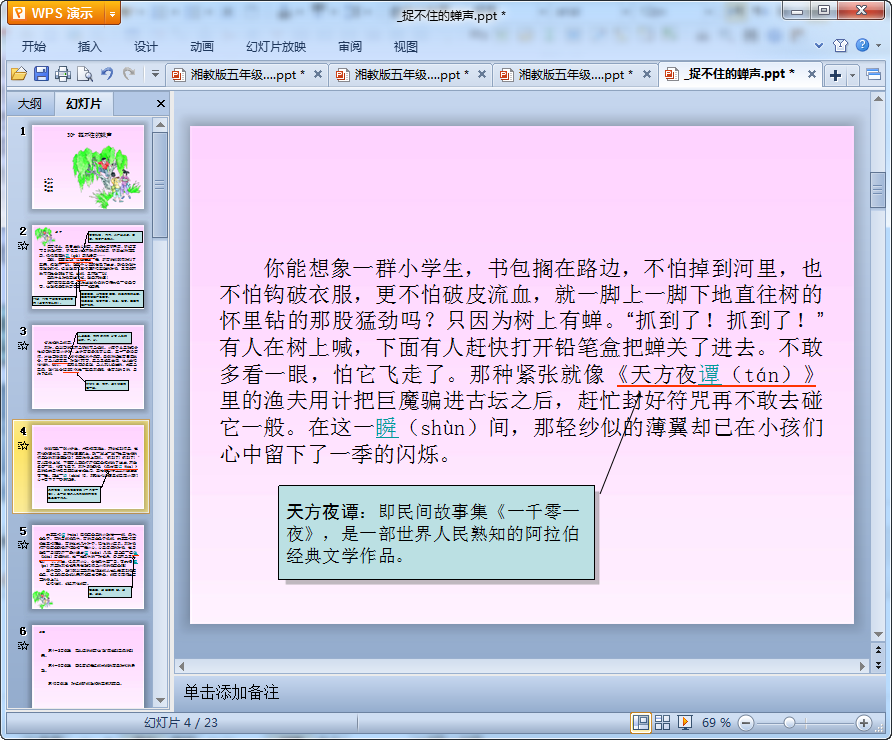Click the plus icon to add new document tab
892x740 pixels.
pos(835,75)
